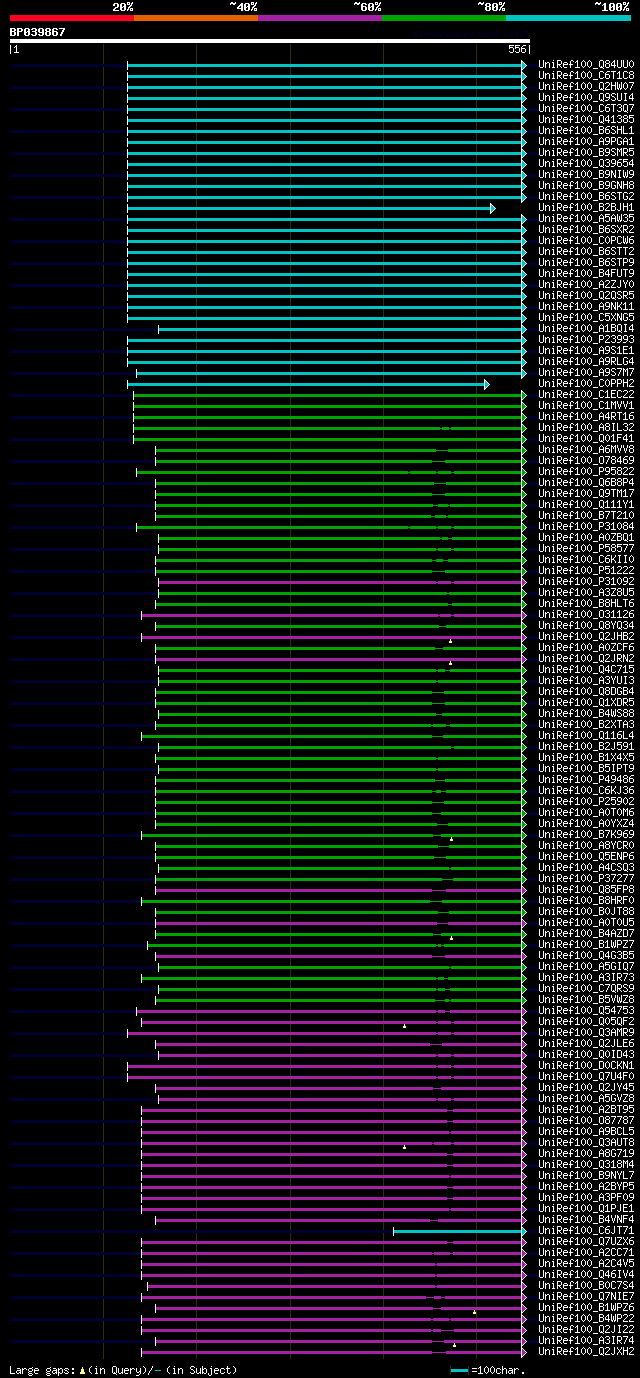Click the orange ~40% identity legend segment
This screenshot has width=640, height=1378.
[196, 18]
